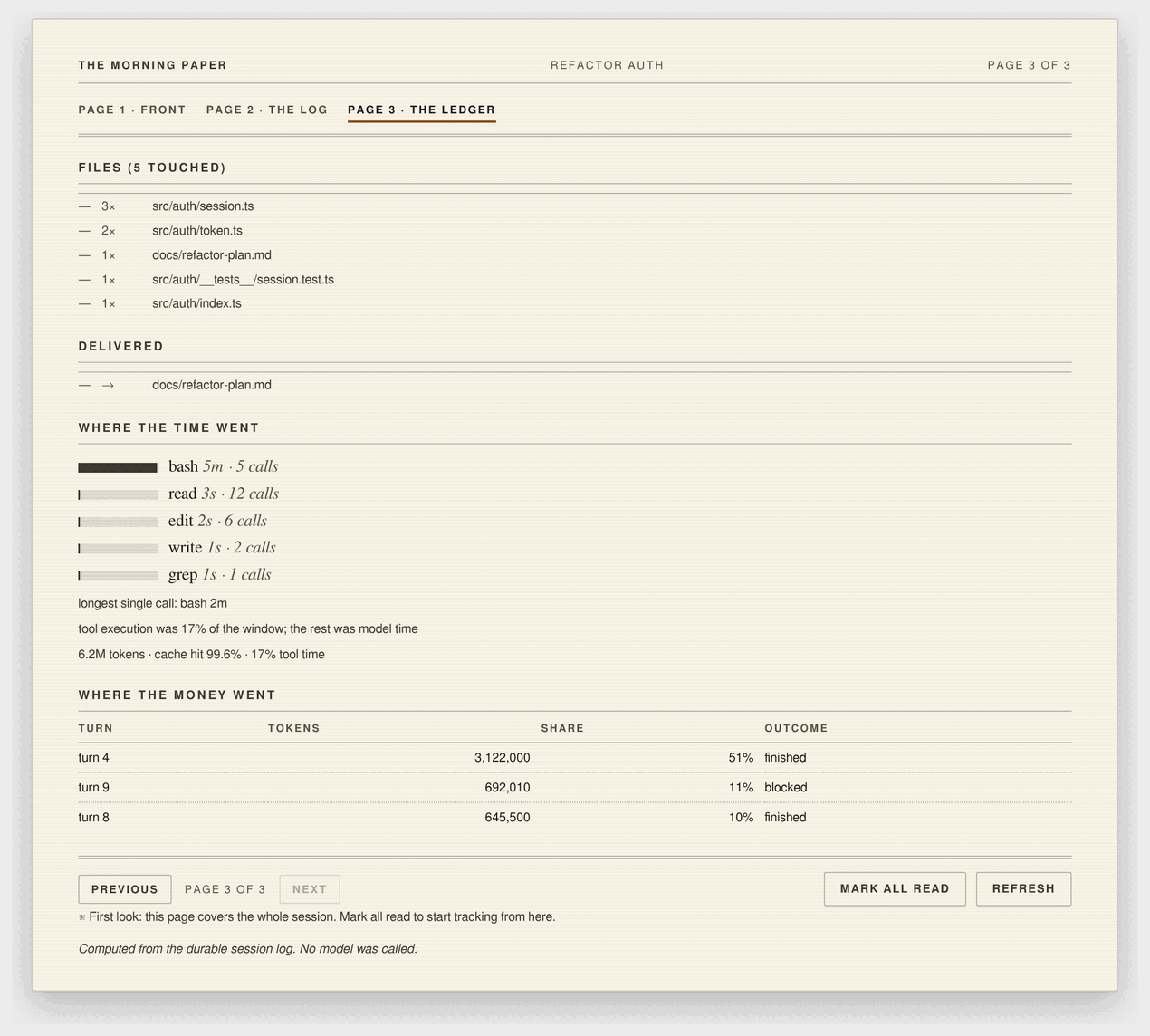1150x1036 pixels.
Task: Click the Refactor Auth header title
Action: (607, 65)
